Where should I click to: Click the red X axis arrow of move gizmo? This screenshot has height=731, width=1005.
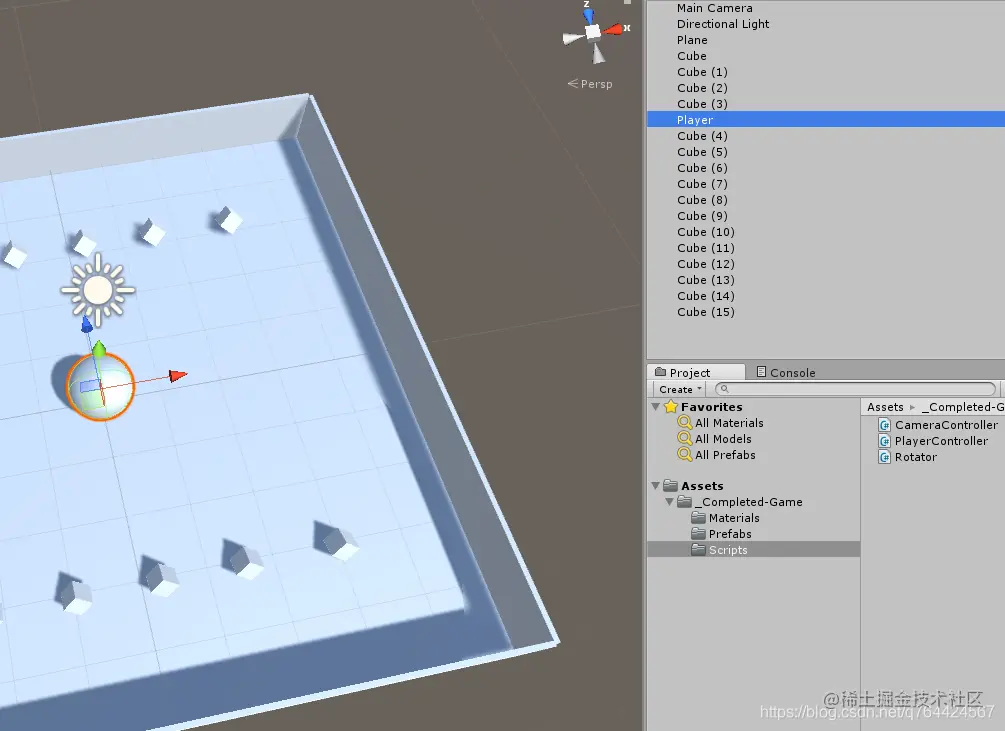coord(178,375)
